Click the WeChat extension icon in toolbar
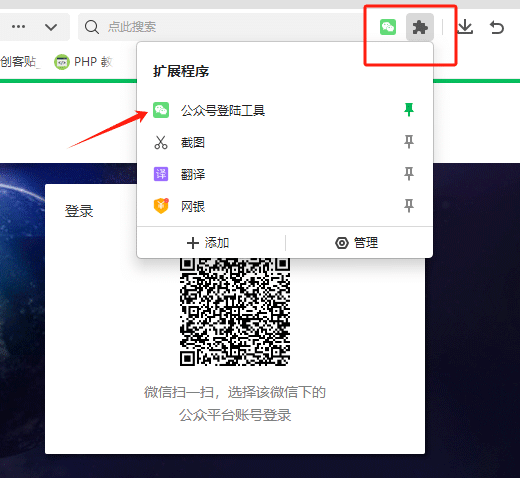 point(388,27)
